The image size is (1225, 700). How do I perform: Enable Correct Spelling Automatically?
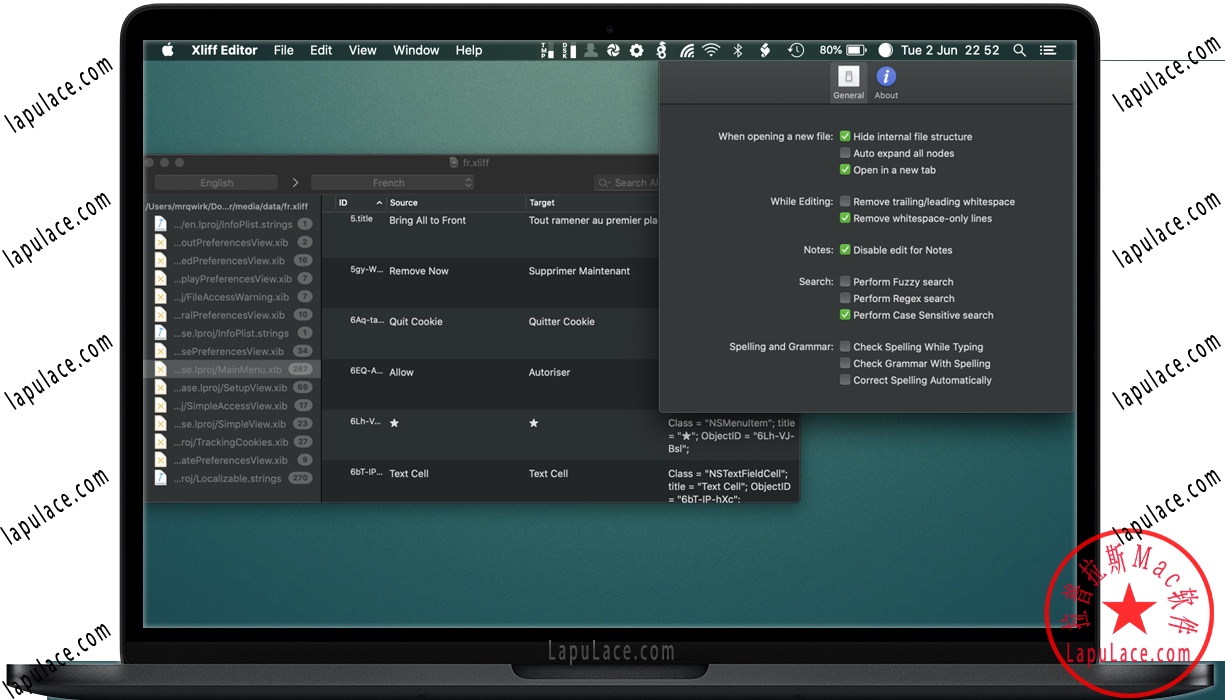pyautogui.click(x=845, y=380)
